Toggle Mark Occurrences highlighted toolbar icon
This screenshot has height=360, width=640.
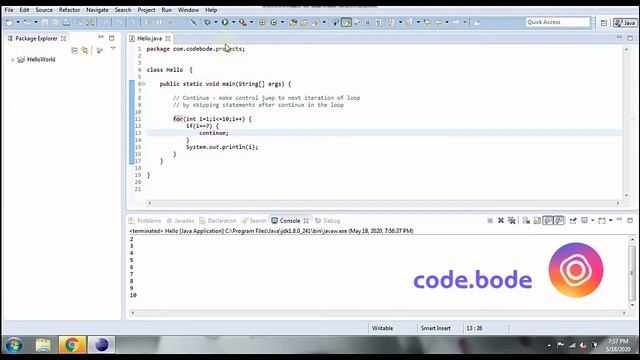pos(347,22)
